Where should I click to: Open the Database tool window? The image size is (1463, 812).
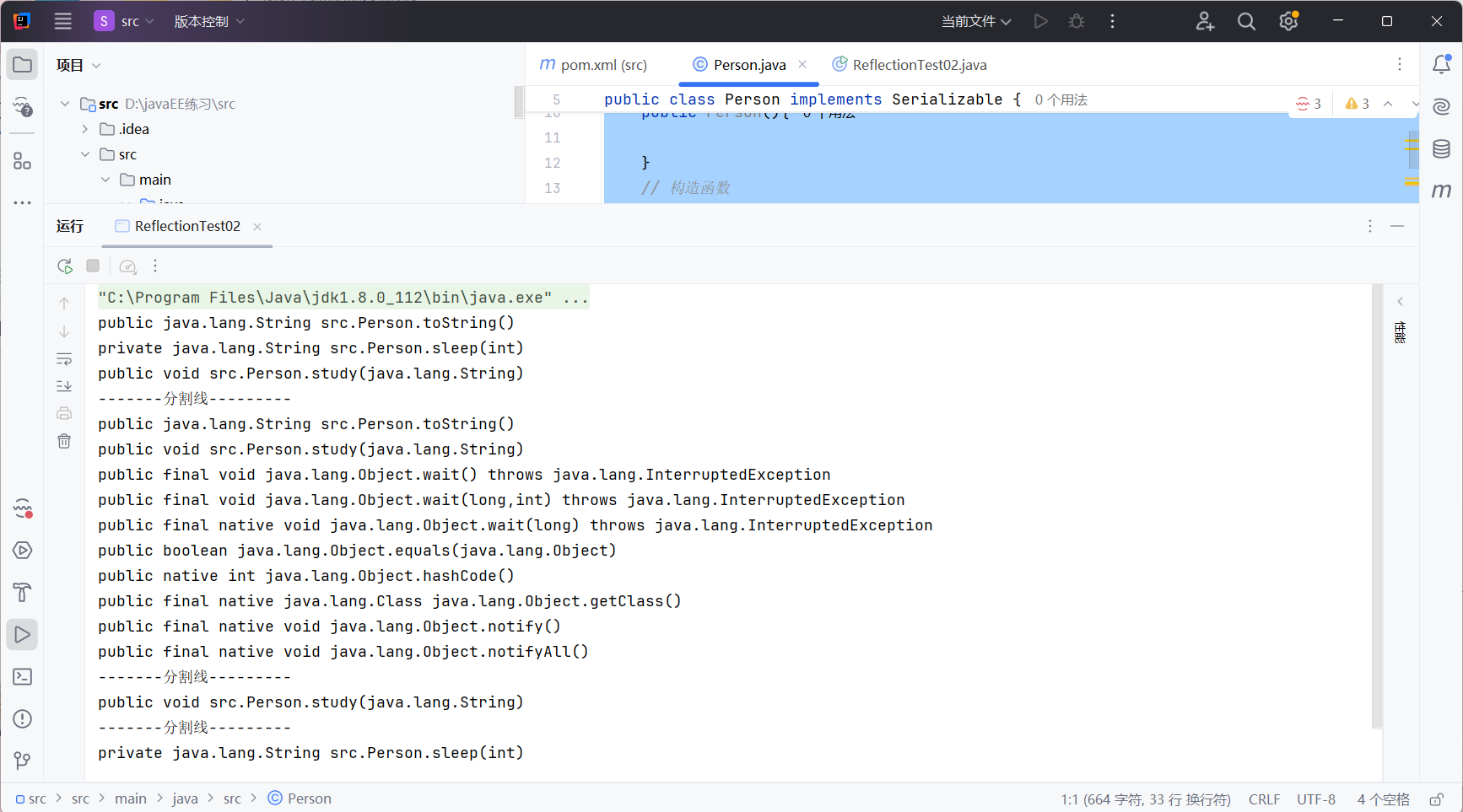pos(1441,149)
